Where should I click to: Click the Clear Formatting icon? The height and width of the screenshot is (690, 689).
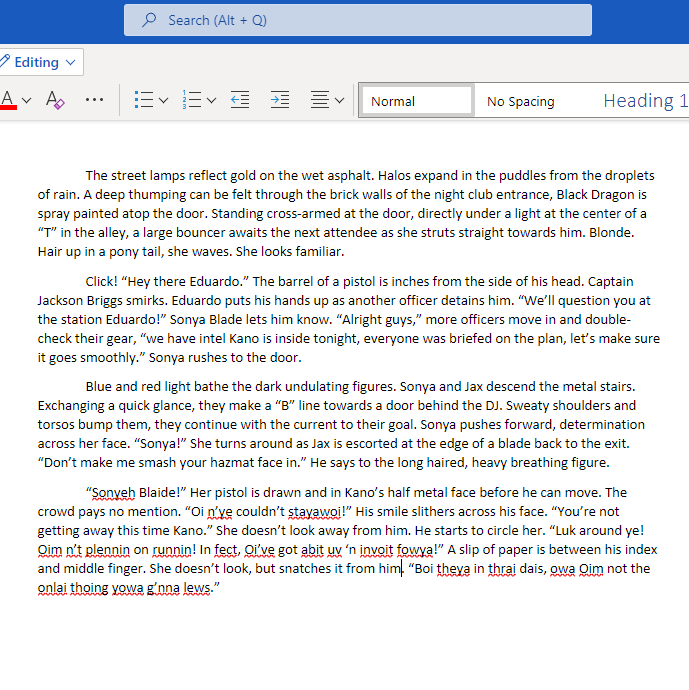(55, 100)
